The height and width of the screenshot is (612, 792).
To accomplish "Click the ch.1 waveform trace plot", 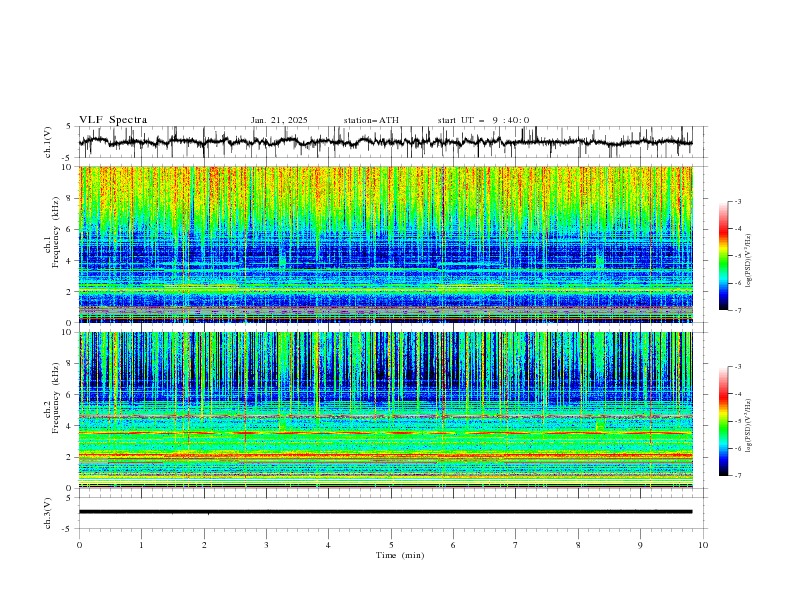I will [x=385, y=142].
